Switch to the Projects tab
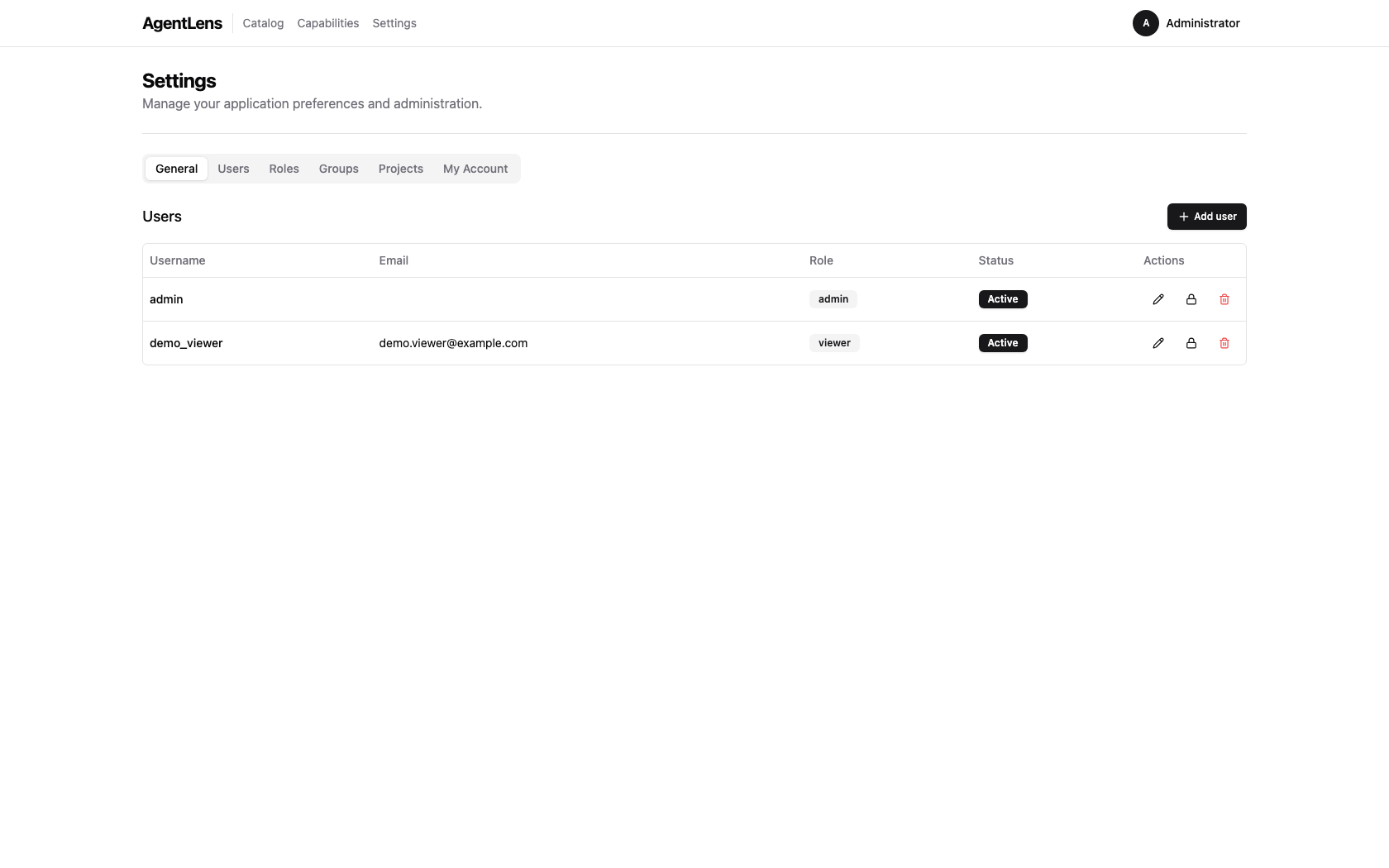 (400, 169)
